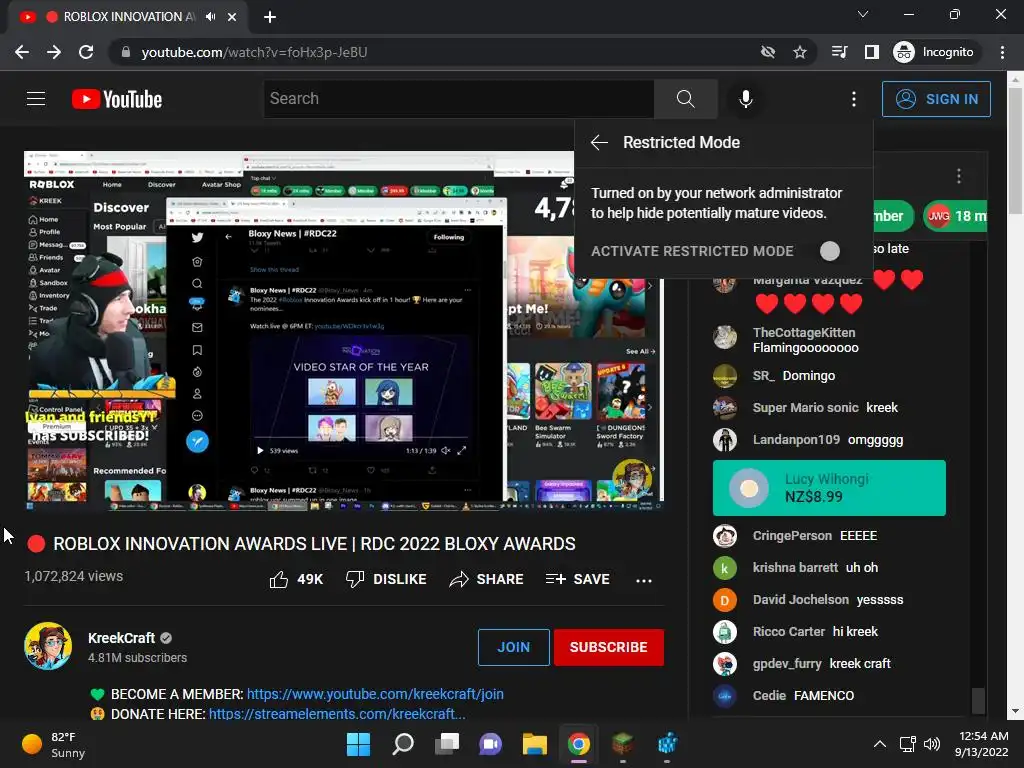Viewport: 1024px width, 768px height.
Task: Subscribe to KreekCraft
Action: [x=609, y=647]
